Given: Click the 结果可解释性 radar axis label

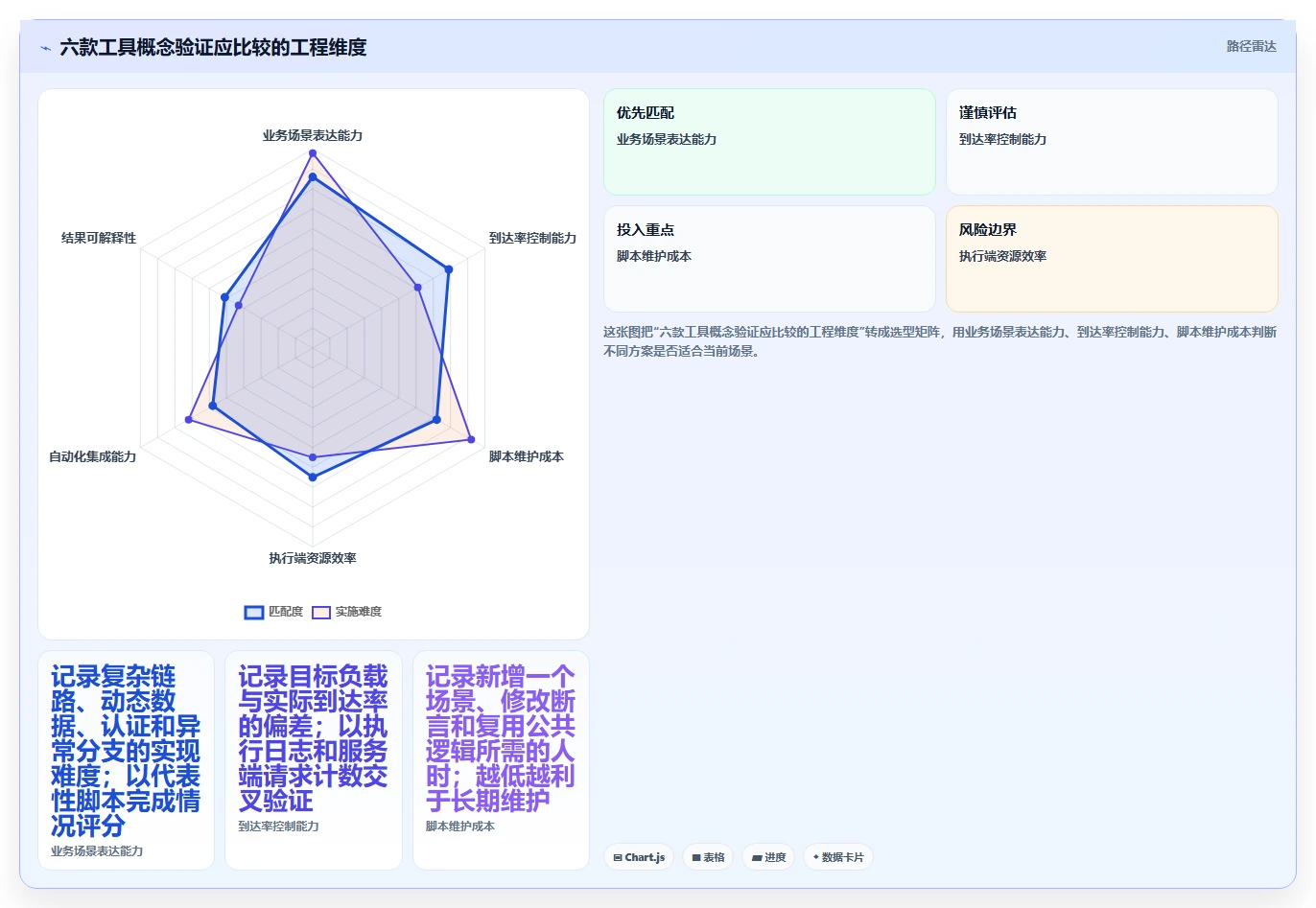Looking at the screenshot, I should 99,238.
